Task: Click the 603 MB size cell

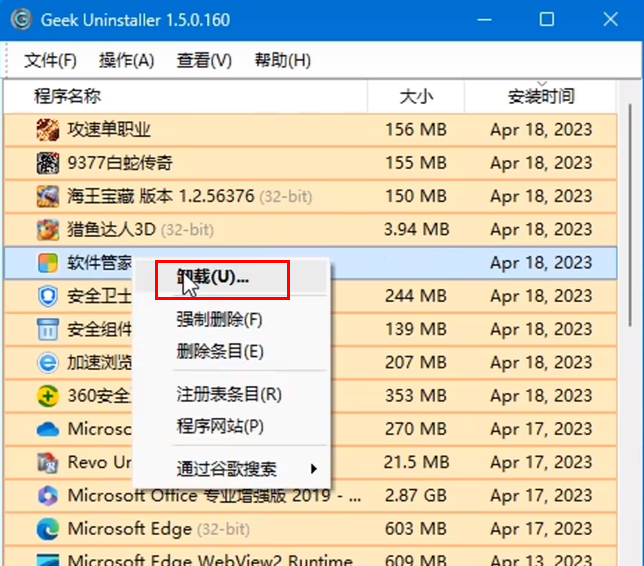Action: tap(416, 529)
